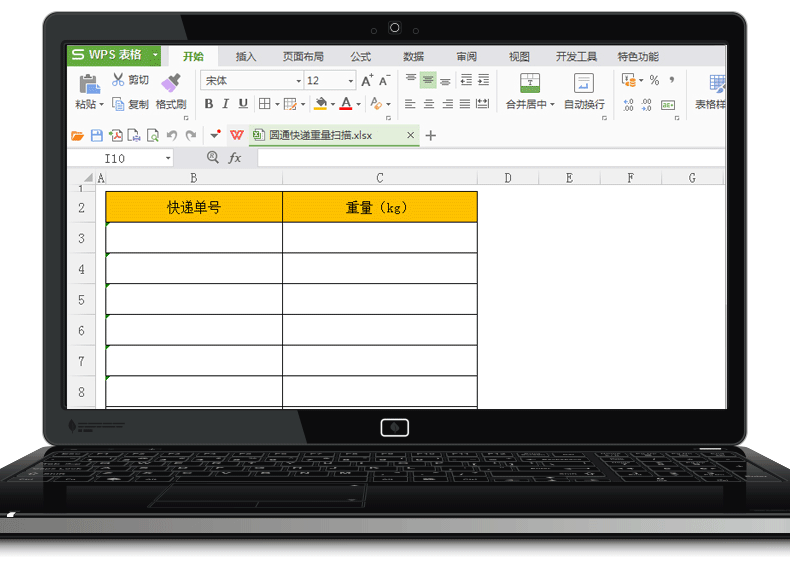Viewport: 790px width, 577px height.
Task: Open the fill color dropdown arrow
Action: pyautogui.click(x=333, y=104)
